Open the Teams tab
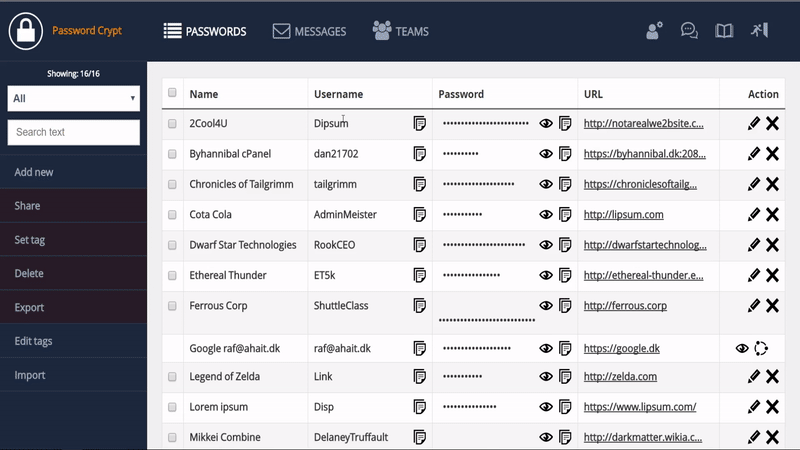The image size is (800, 450). click(x=401, y=31)
